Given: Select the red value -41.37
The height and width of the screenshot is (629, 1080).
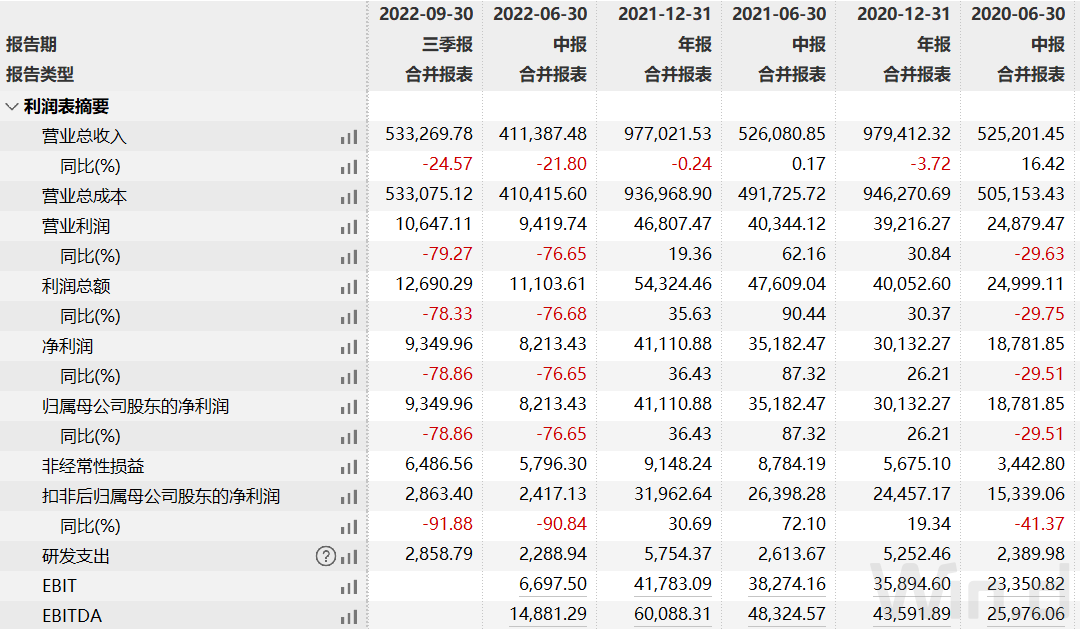Looking at the screenshot, I should pyautogui.click(x=1039, y=524).
